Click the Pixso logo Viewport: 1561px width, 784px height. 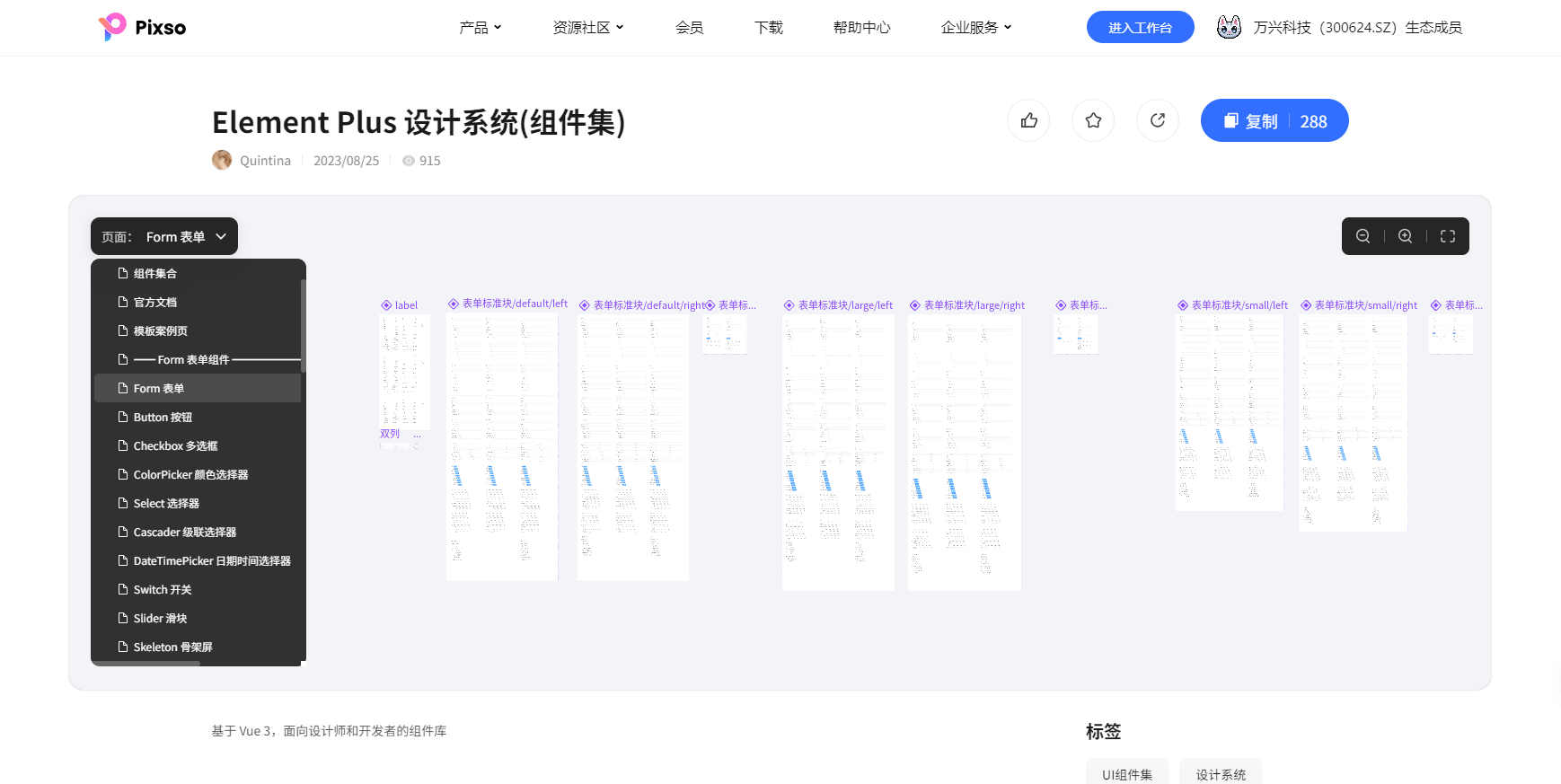coord(142,27)
